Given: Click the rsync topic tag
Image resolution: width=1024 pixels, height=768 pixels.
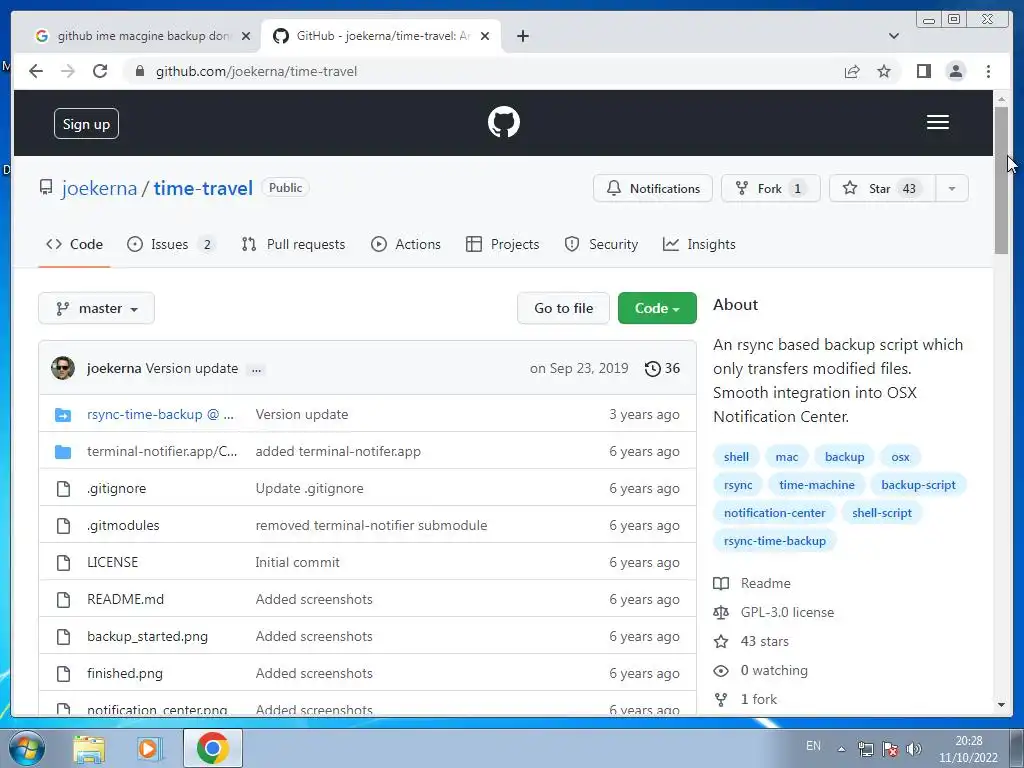Looking at the screenshot, I should click(x=738, y=485).
